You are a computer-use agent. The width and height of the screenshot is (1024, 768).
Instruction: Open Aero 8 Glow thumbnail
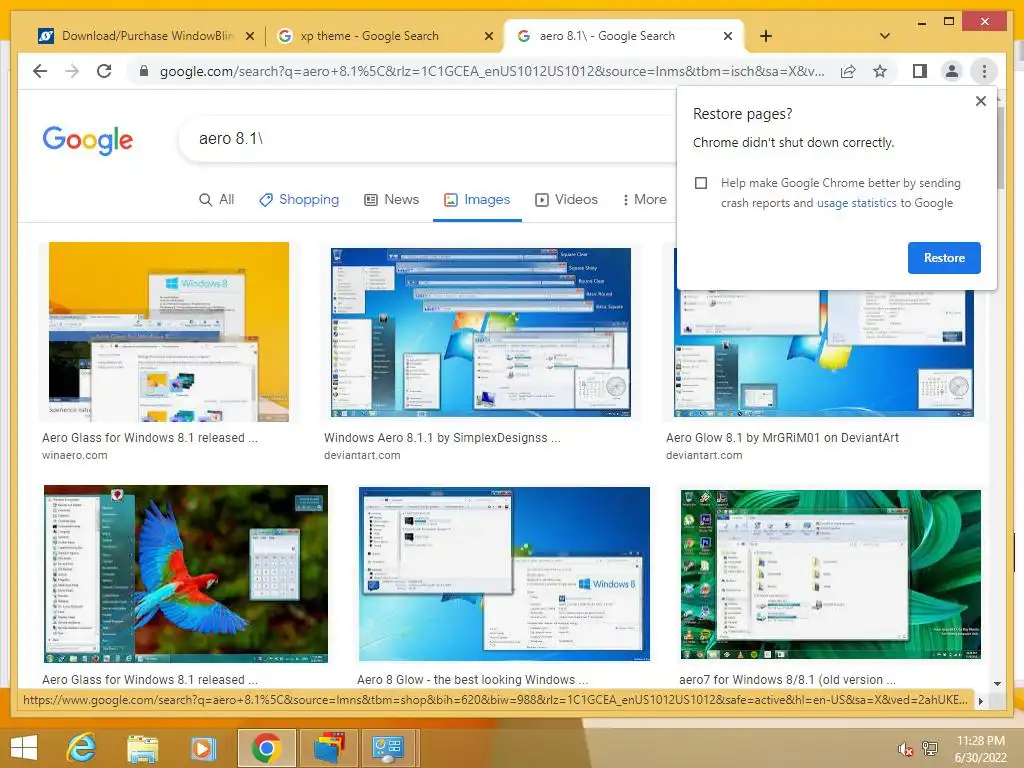(x=504, y=573)
